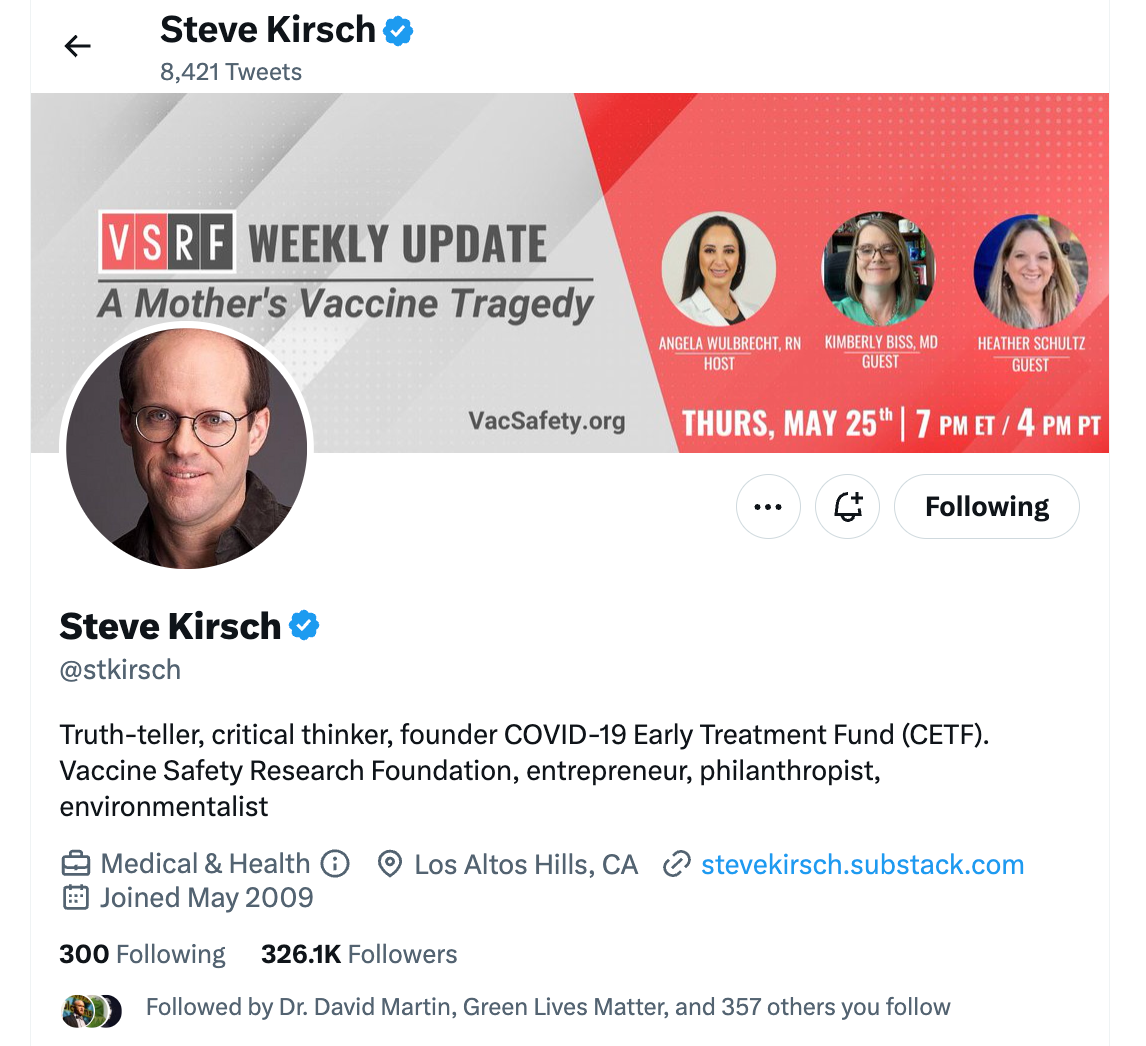1146x1046 pixels.
Task: Click the verified badge in the top header
Action: pyautogui.click(x=398, y=31)
